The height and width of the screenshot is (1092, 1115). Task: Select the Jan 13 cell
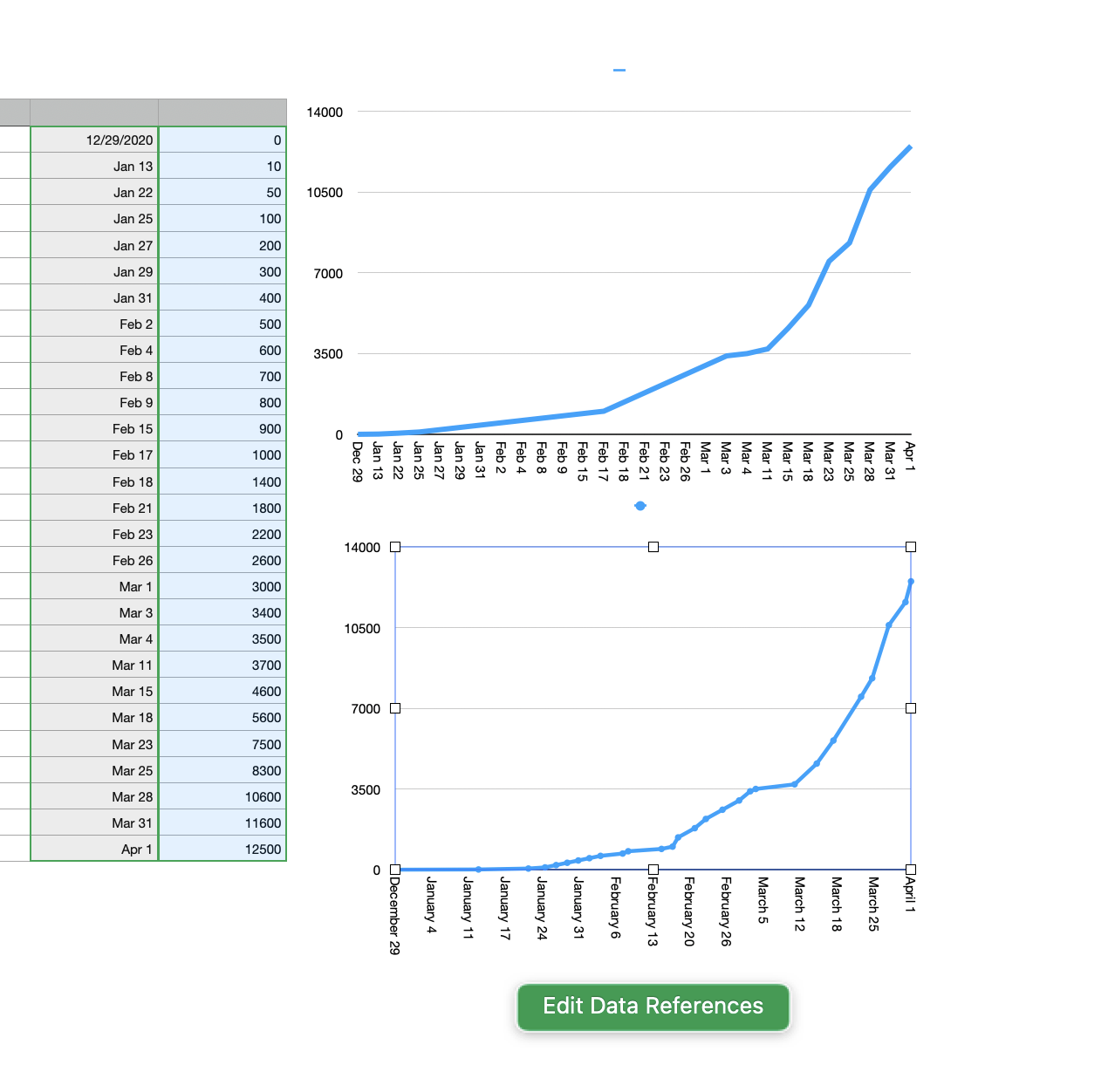(x=94, y=166)
